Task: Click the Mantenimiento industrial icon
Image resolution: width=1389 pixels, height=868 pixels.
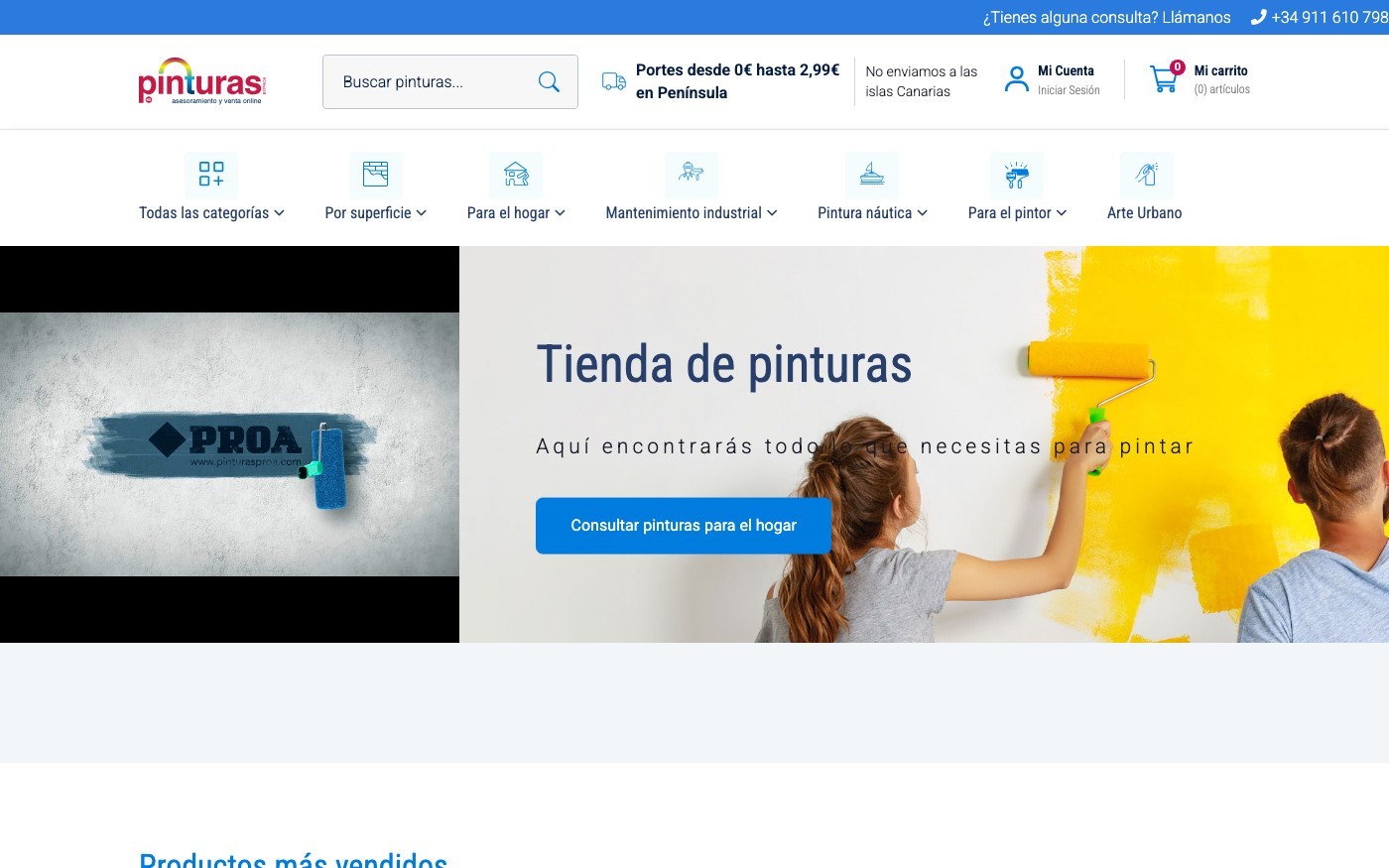Action: [x=692, y=173]
